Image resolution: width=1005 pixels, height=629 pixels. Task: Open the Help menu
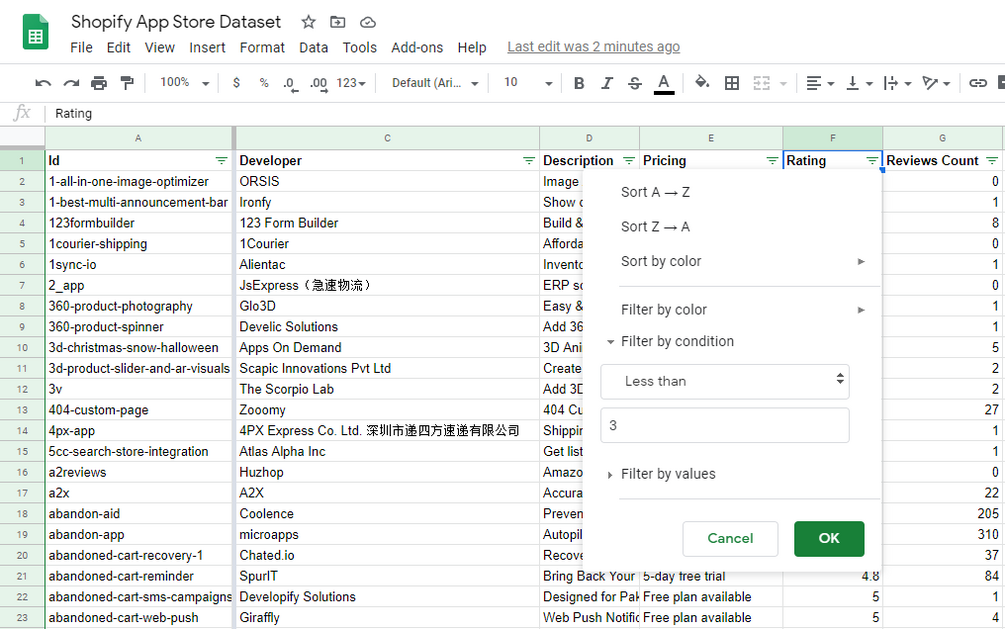coord(472,47)
